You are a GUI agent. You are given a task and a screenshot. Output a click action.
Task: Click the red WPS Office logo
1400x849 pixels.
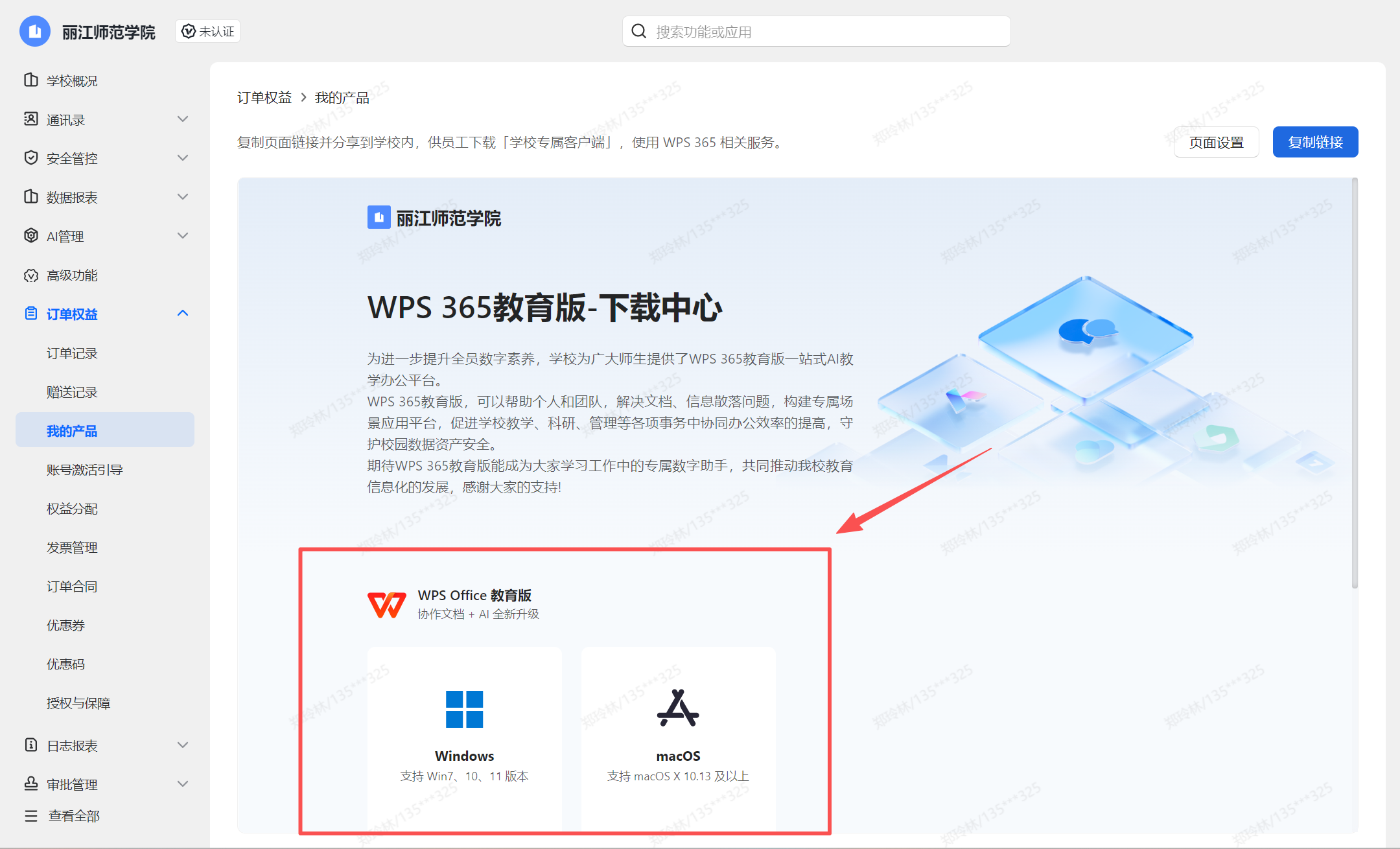tap(387, 605)
